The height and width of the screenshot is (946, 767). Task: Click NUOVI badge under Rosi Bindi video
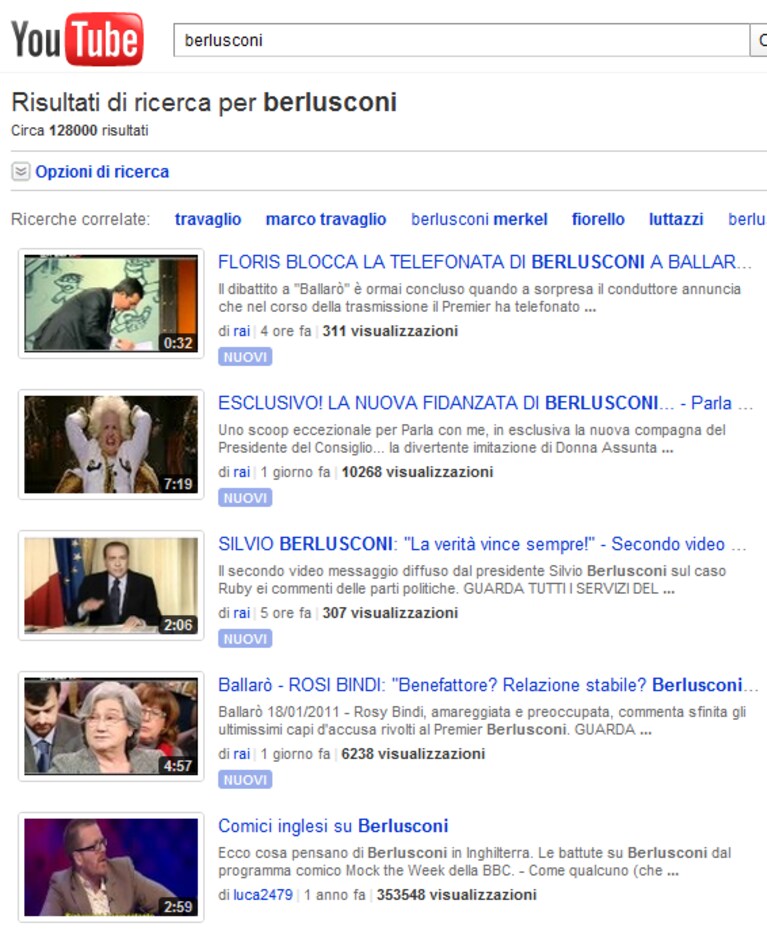[245, 780]
